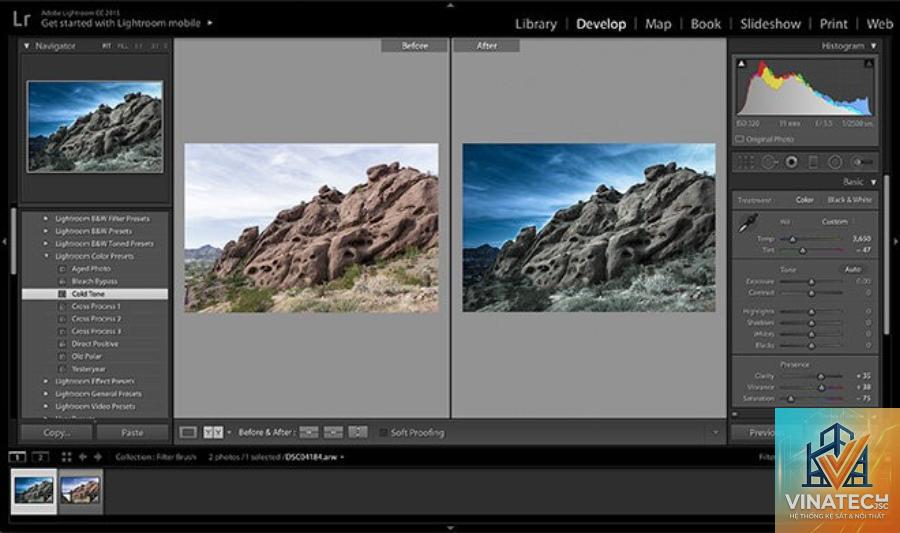Switch to the Library module
Image resolution: width=900 pixels, height=533 pixels.
pos(536,24)
